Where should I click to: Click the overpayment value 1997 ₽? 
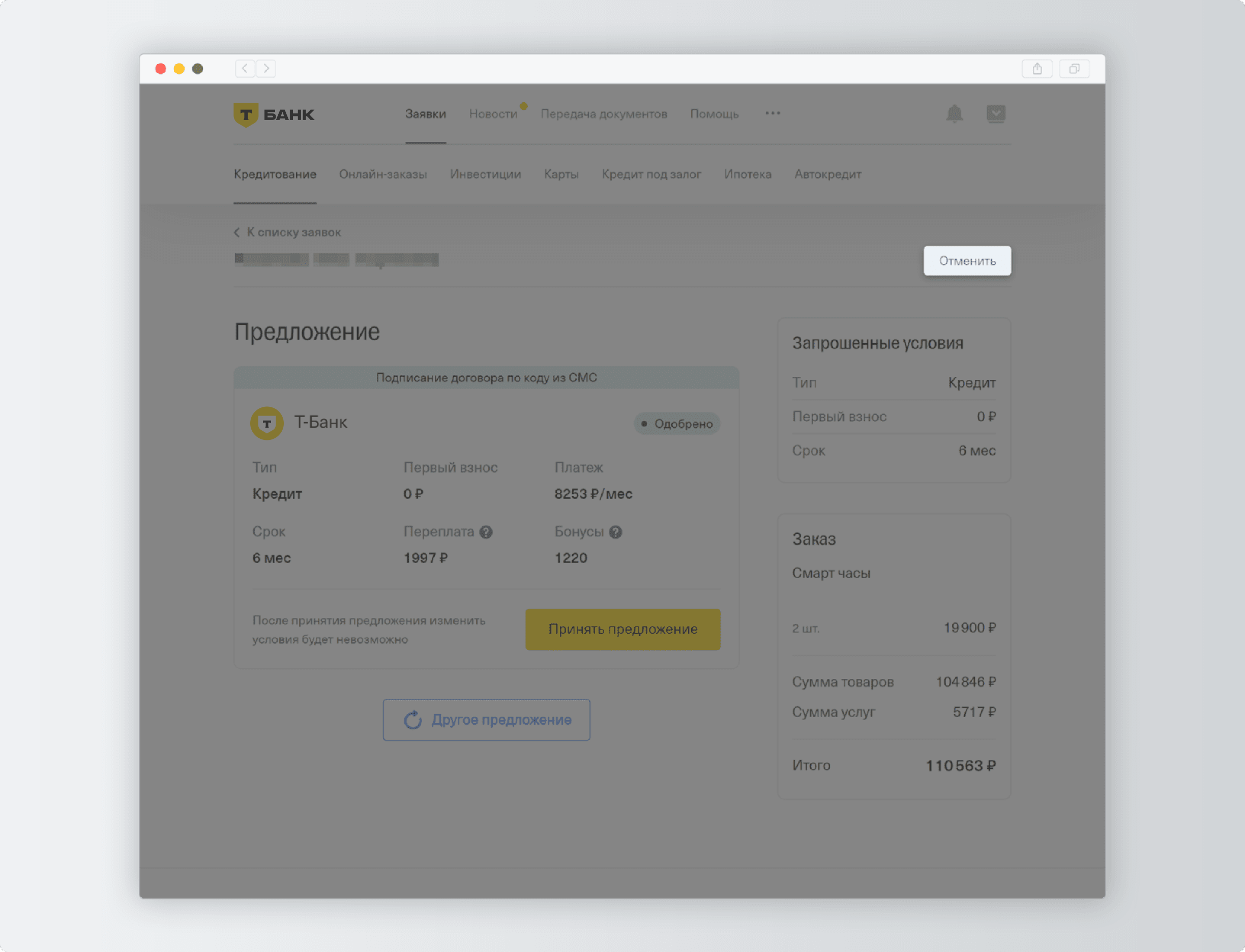click(426, 558)
